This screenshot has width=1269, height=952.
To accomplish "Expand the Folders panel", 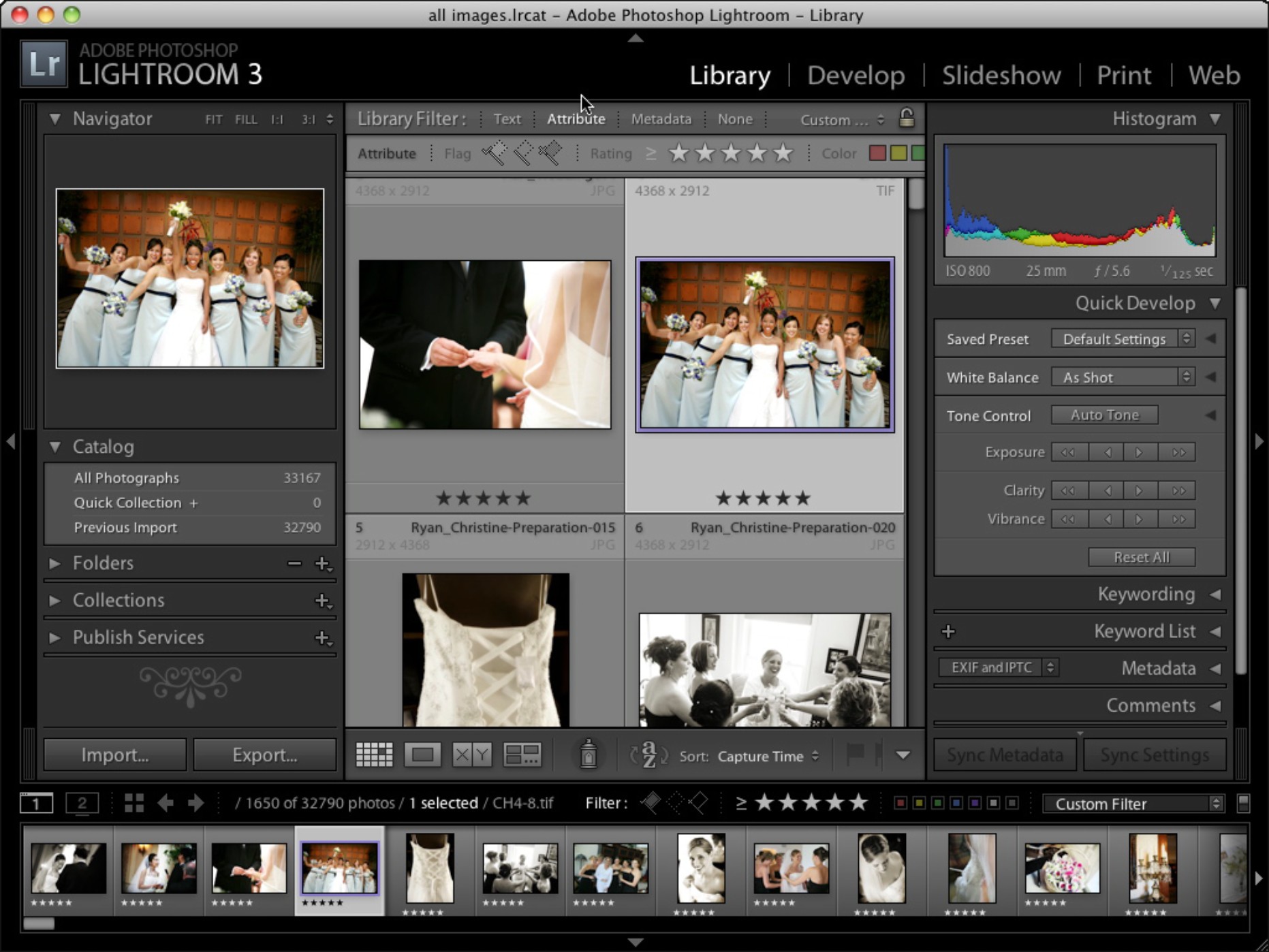I will pyautogui.click(x=54, y=563).
